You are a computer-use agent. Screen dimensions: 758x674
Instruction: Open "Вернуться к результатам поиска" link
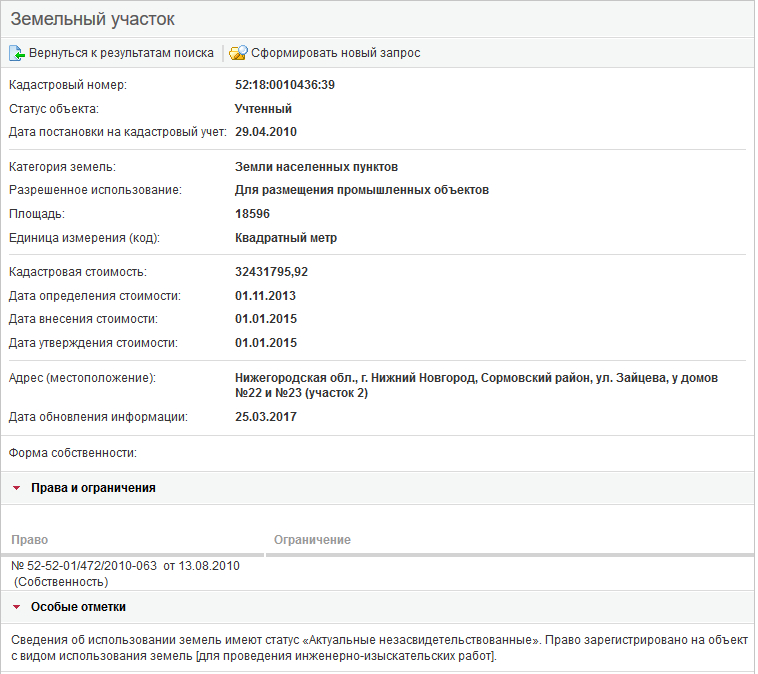tap(121, 53)
